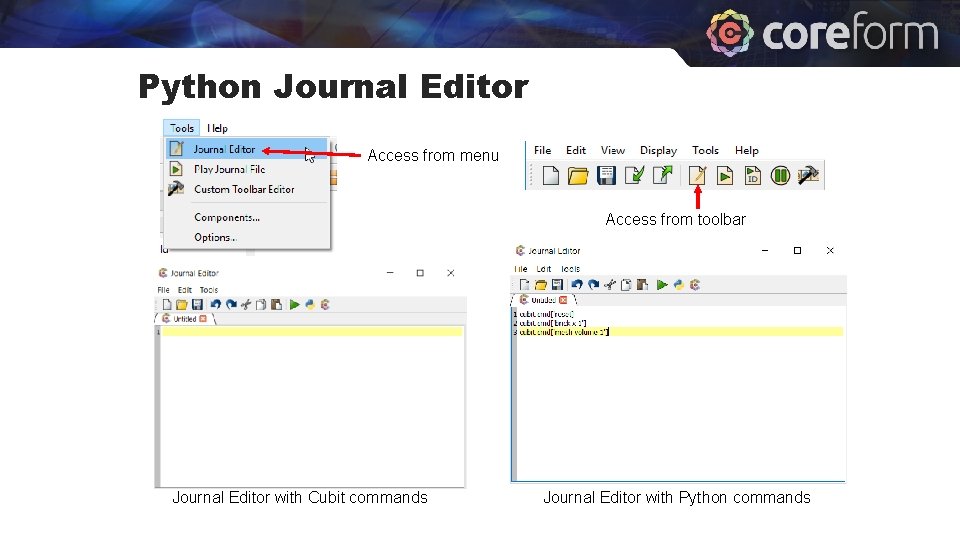The width and height of the screenshot is (960, 540).
Task: Click Paste icon in Python-commands Journal Editor
Action: pos(642,285)
